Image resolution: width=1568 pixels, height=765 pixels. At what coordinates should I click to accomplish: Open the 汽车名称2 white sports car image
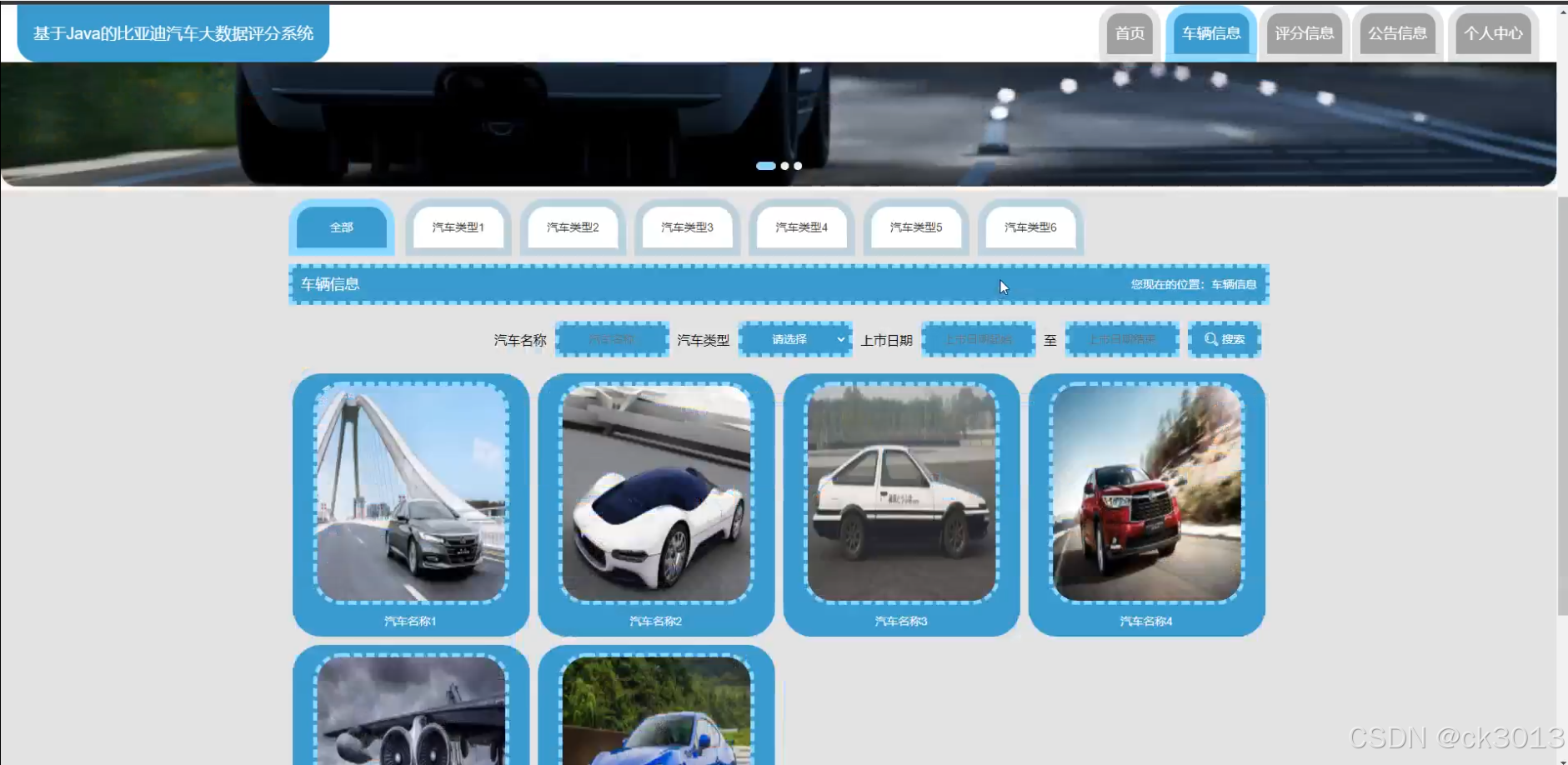[x=656, y=492]
